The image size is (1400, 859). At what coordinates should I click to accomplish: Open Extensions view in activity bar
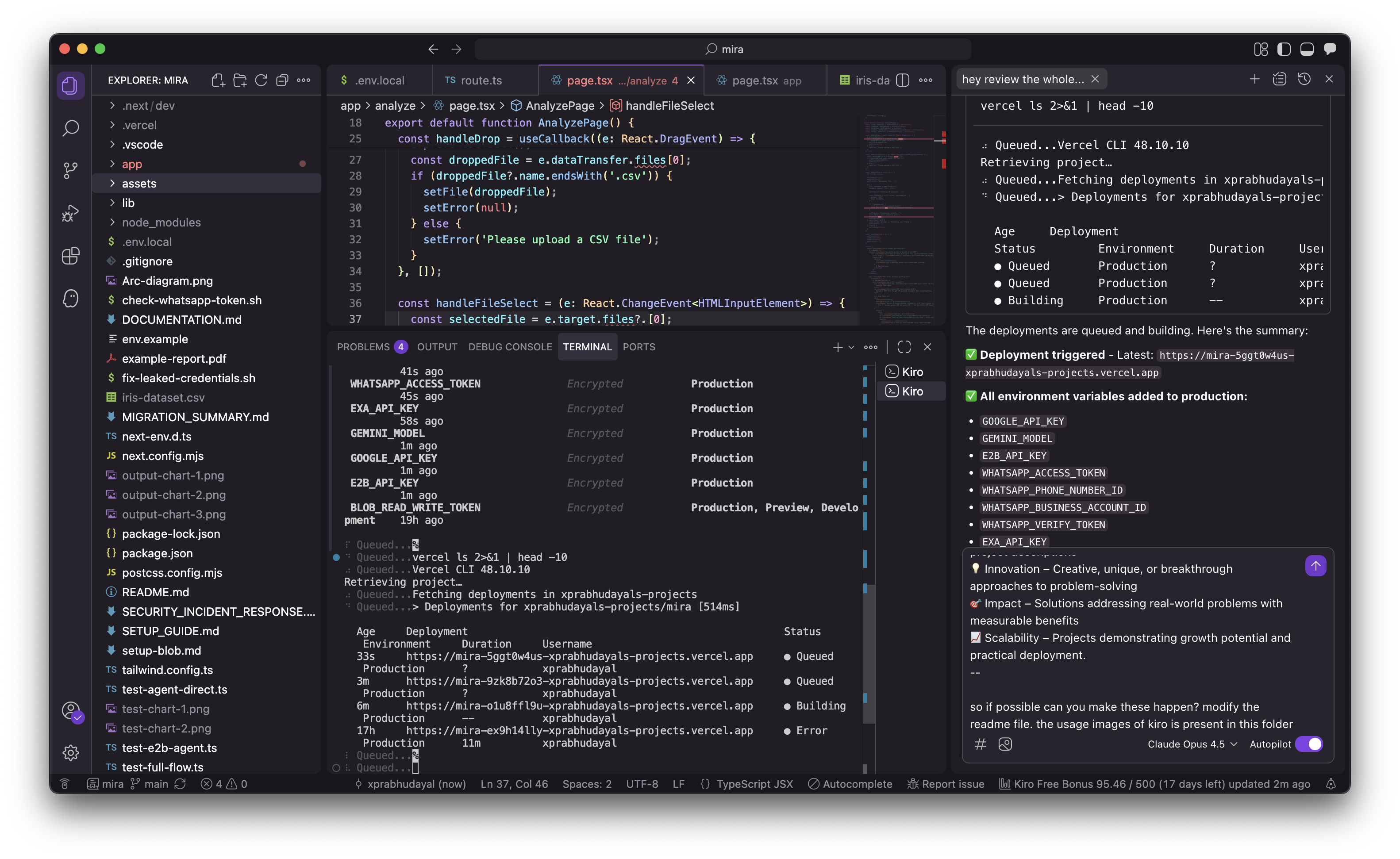click(x=70, y=256)
